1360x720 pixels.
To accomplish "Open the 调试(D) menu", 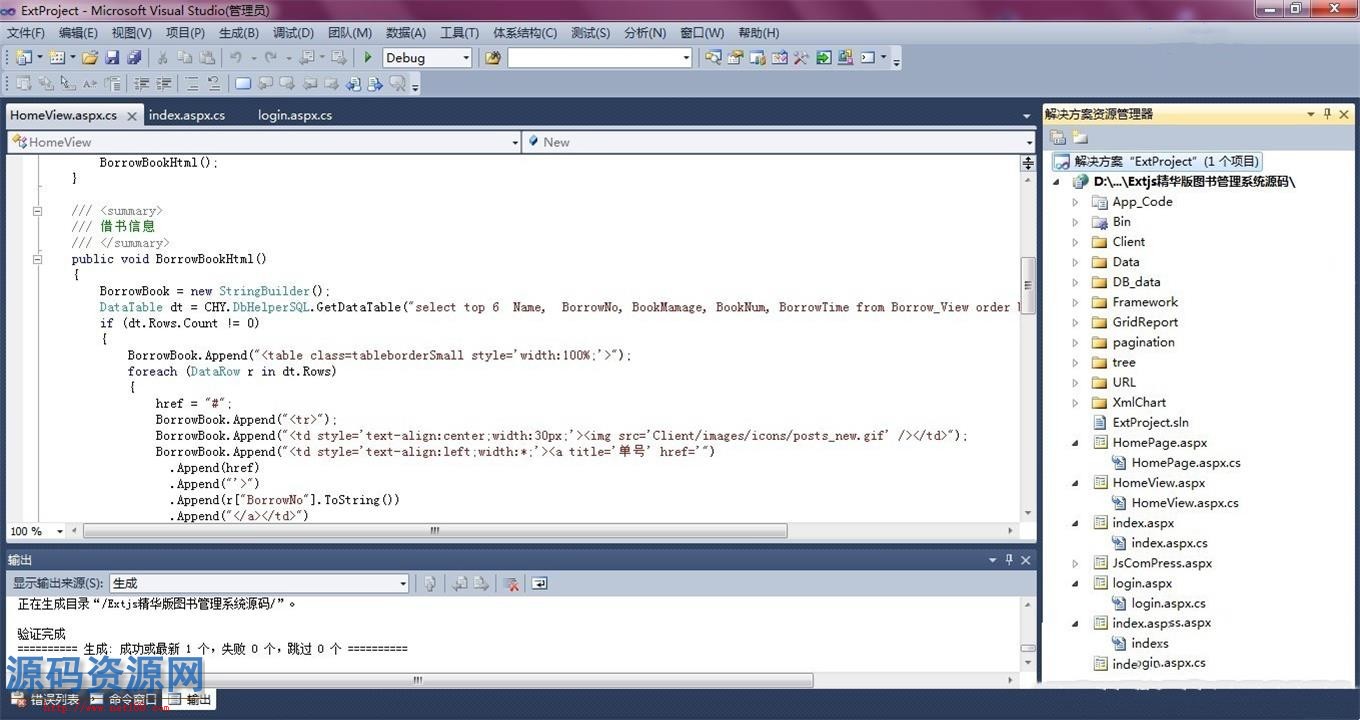I will (293, 33).
